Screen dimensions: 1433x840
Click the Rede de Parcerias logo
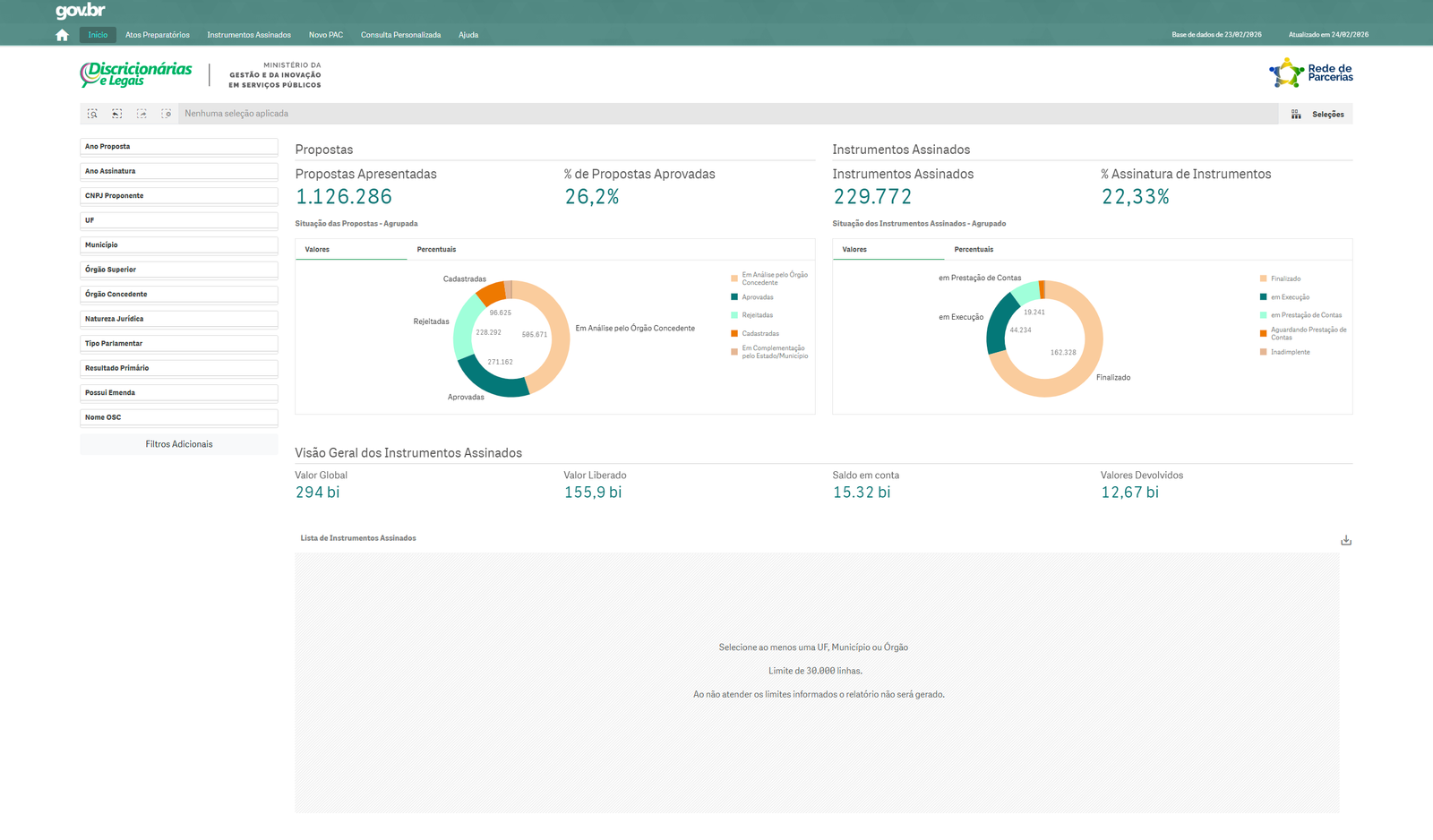coord(1311,73)
